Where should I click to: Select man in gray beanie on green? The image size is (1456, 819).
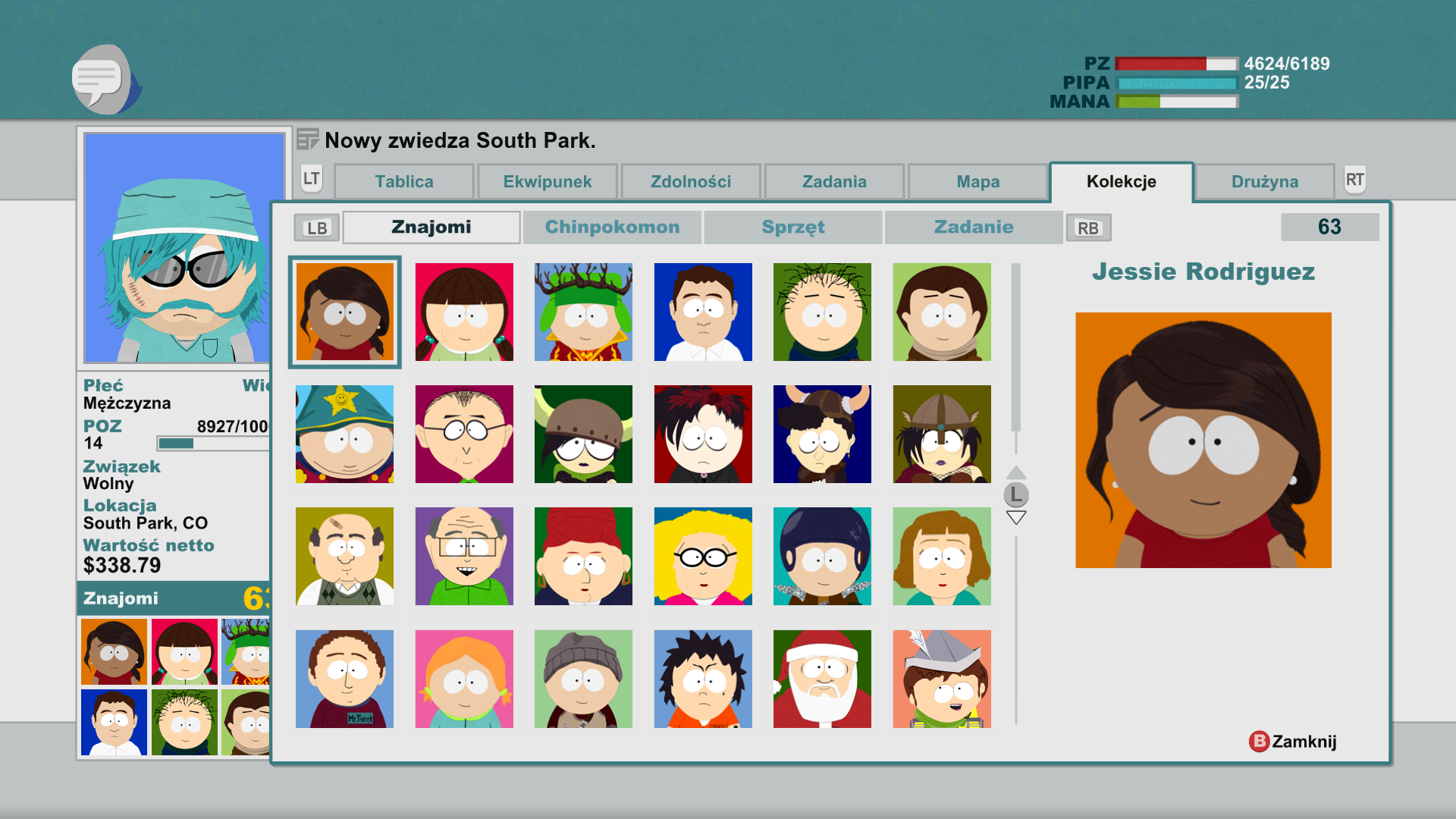583,679
